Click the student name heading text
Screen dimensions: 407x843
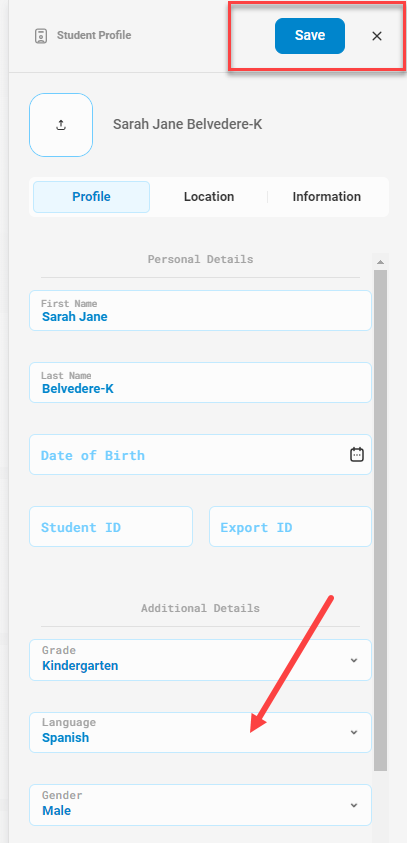[x=188, y=125]
